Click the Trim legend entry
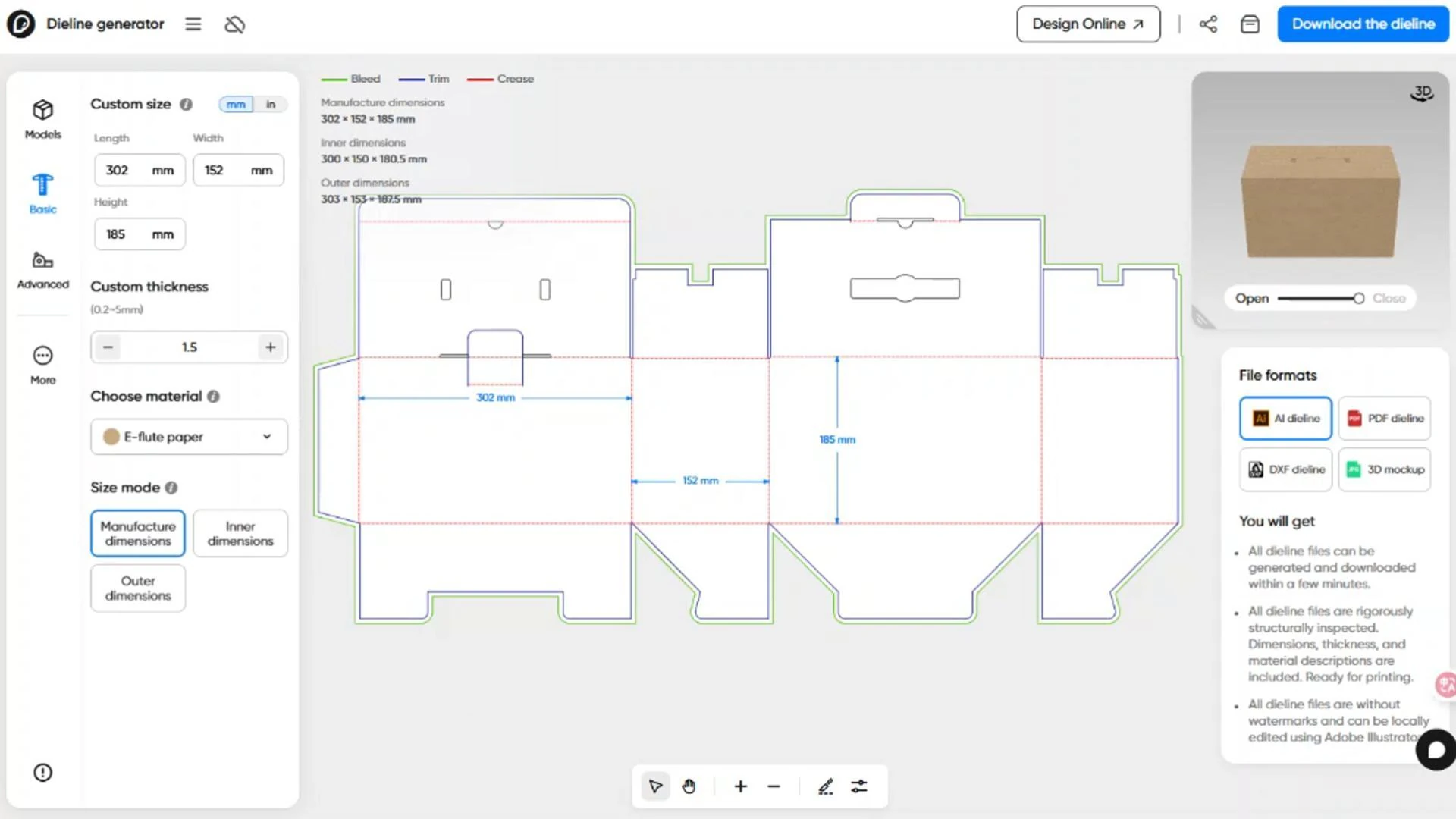Image resolution: width=1456 pixels, height=819 pixels. [x=424, y=79]
